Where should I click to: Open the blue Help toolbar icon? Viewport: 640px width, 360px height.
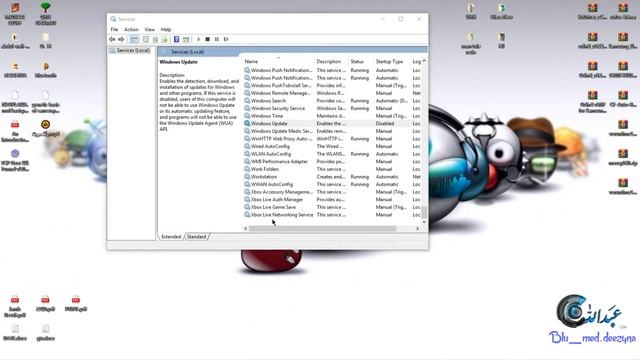coord(176,39)
